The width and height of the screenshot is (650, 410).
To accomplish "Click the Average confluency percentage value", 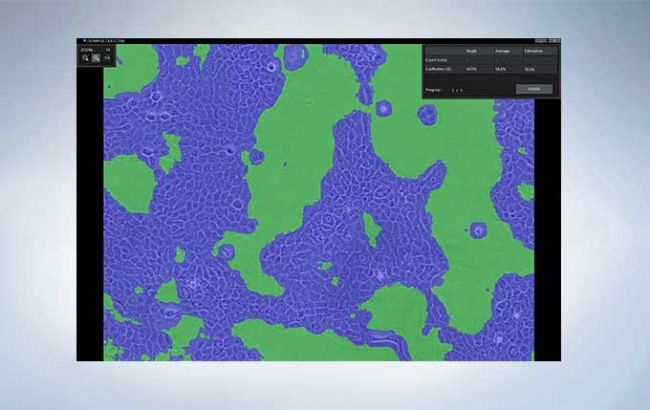I will tap(500, 69).
